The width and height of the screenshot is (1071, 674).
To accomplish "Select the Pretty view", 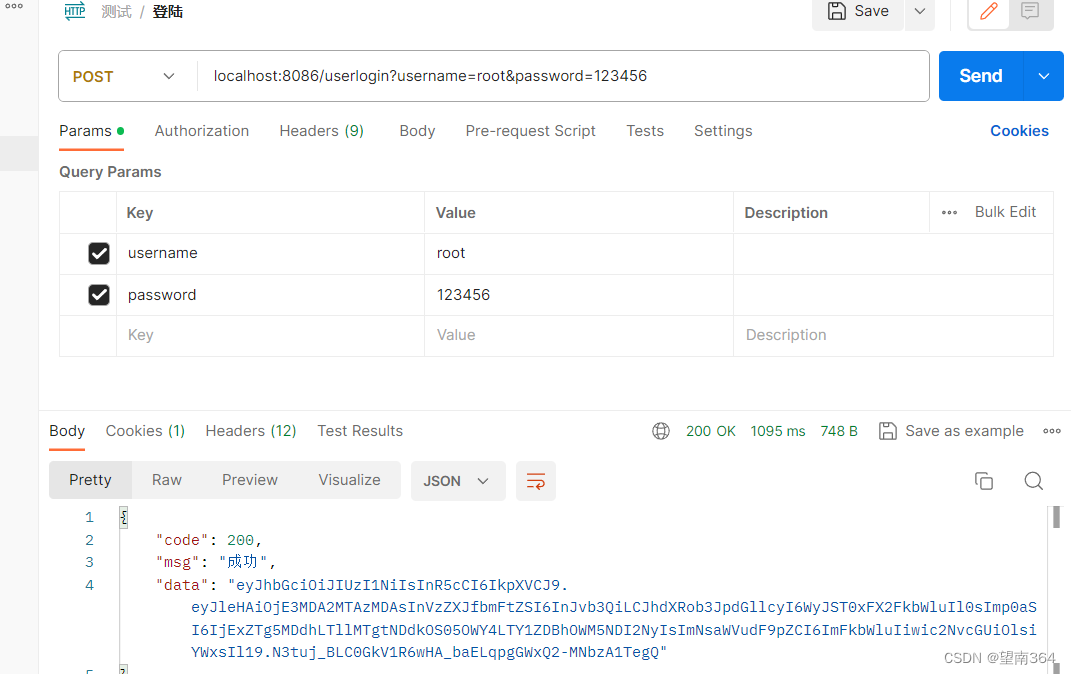I will [90, 480].
